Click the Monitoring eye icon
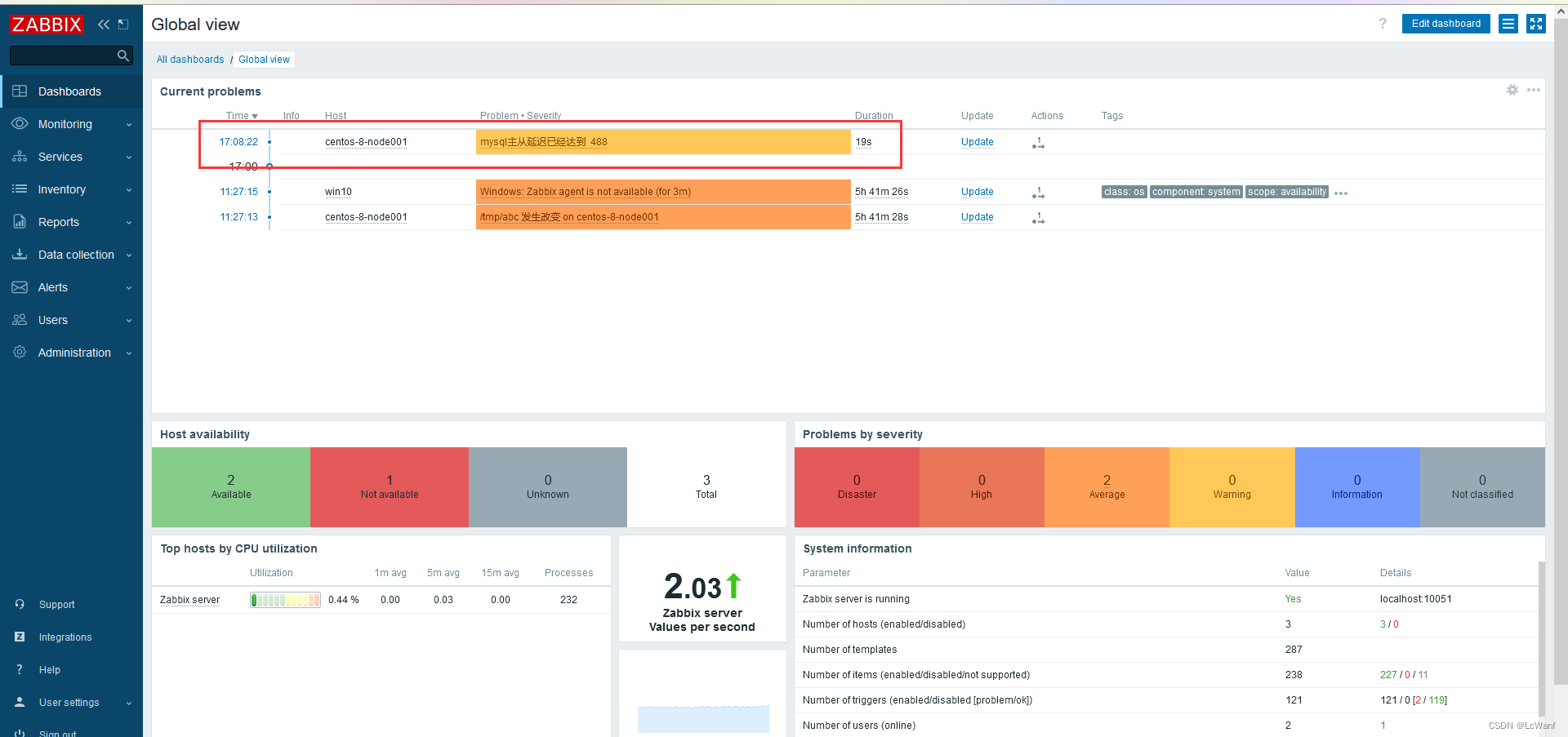The height and width of the screenshot is (737, 1568). [x=20, y=124]
